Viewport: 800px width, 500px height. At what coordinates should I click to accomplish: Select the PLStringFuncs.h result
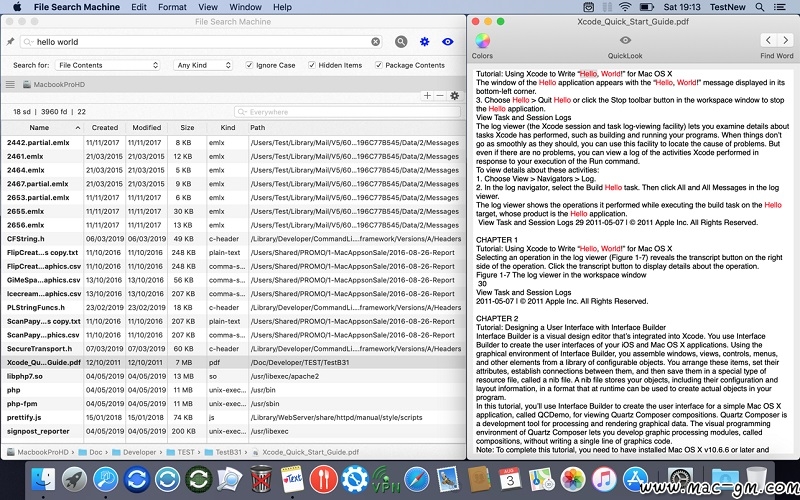pos(233,307)
